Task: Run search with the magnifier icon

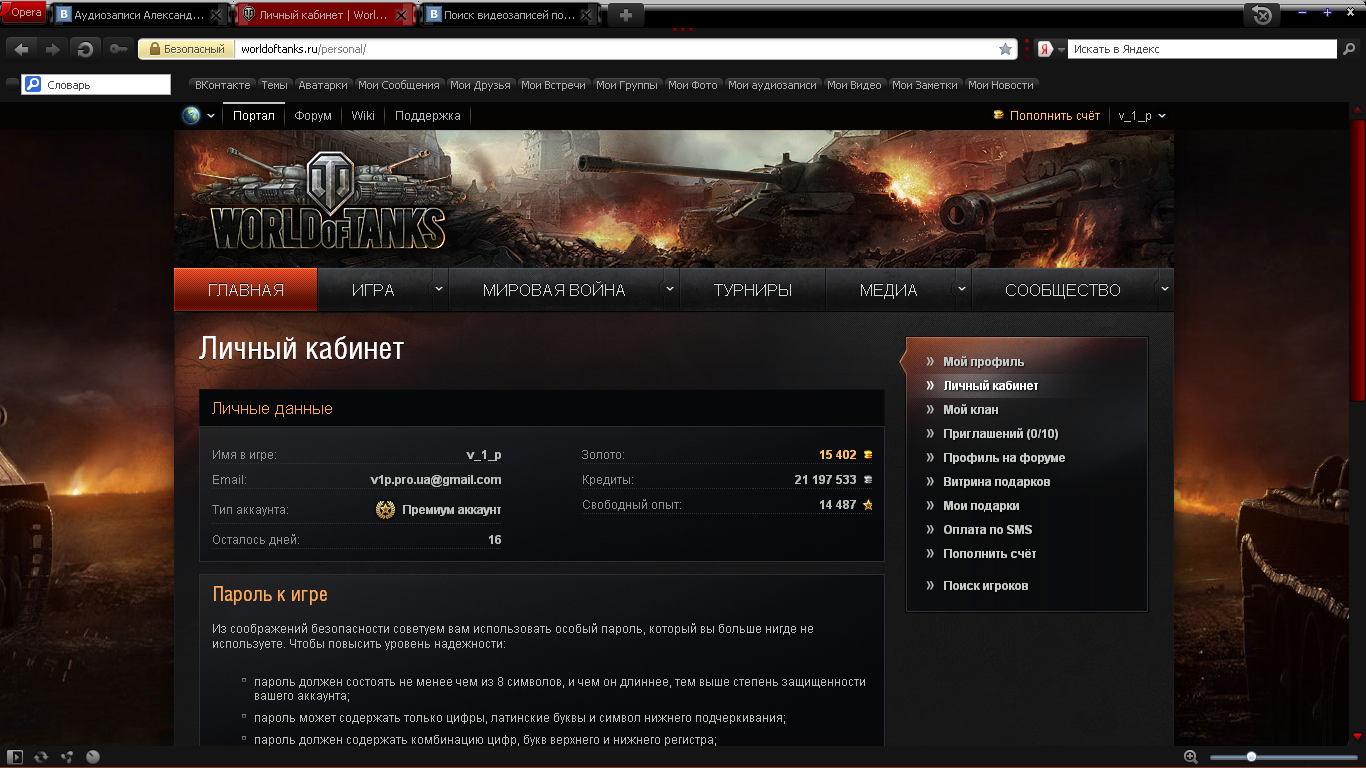Action: tap(1350, 49)
